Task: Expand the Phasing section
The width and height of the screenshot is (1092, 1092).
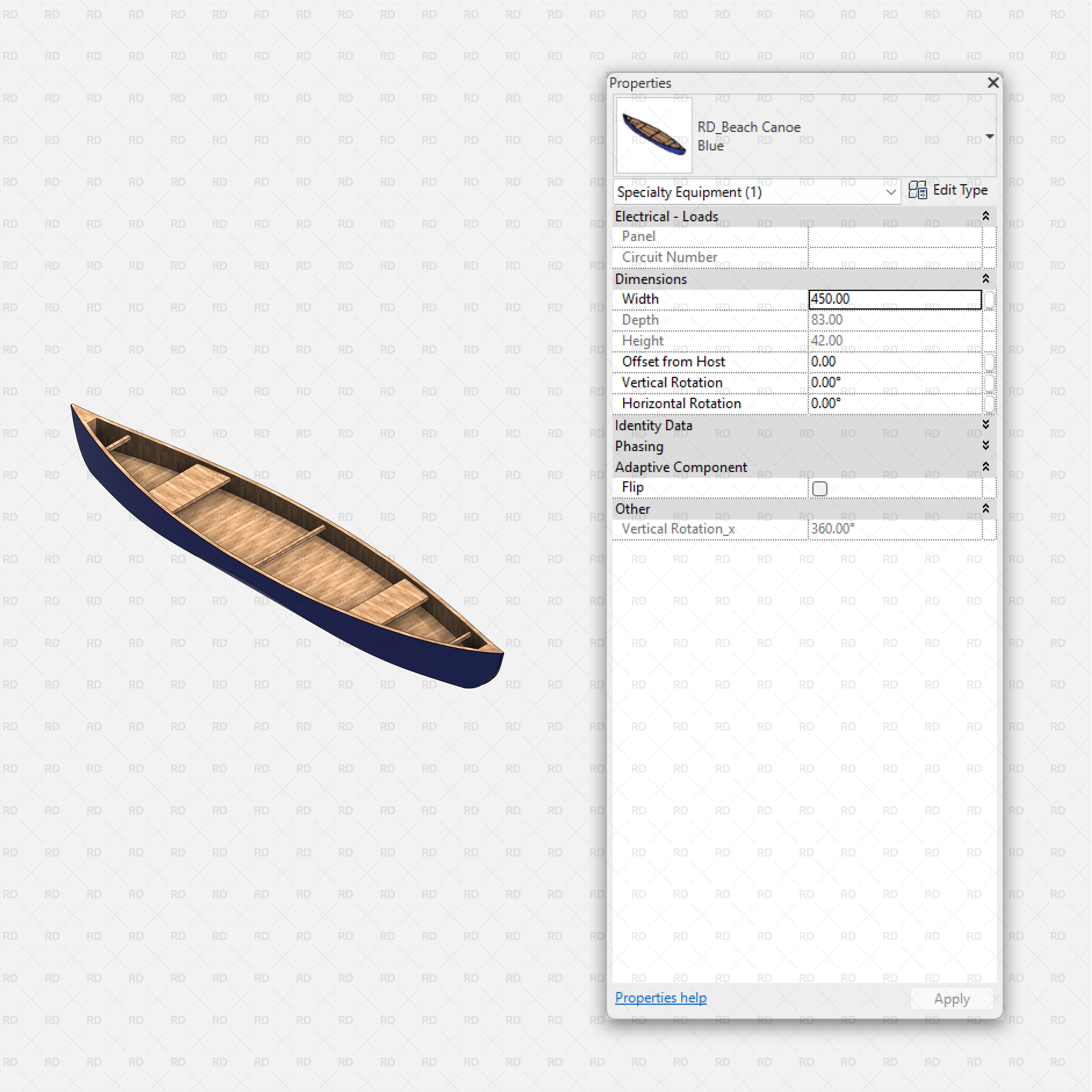Action: [x=985, y=446]
